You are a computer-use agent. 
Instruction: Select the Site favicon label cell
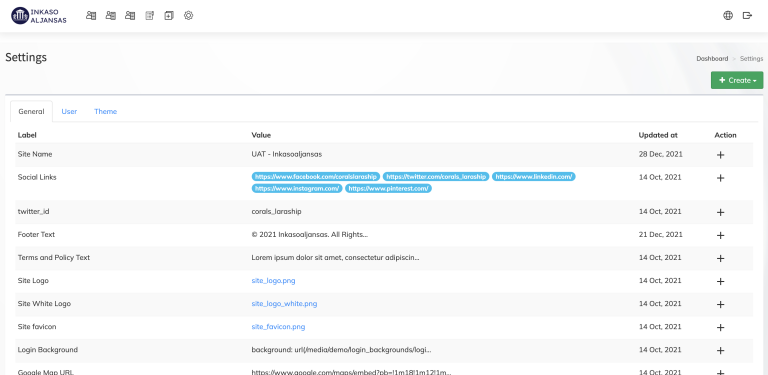pos(37,327)
